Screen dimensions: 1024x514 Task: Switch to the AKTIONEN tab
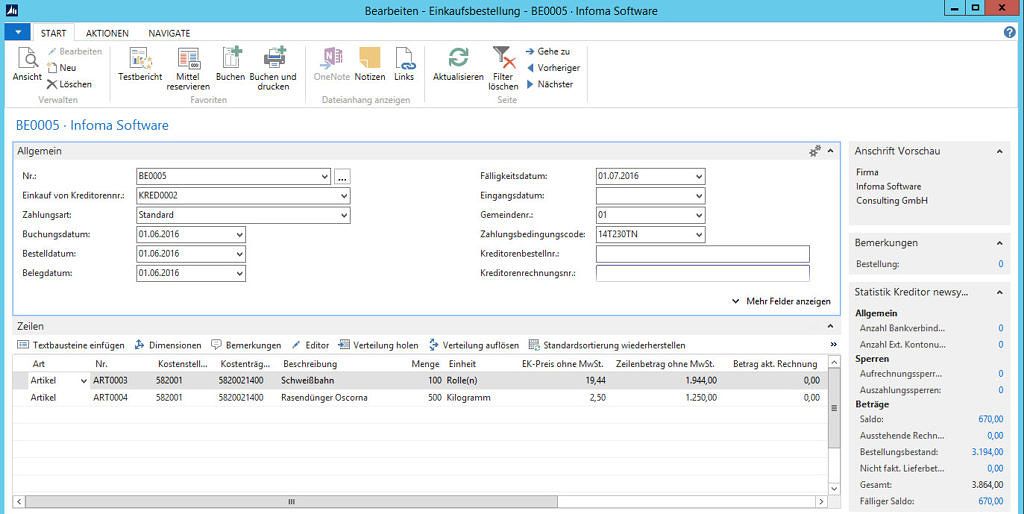click(107, 33)
